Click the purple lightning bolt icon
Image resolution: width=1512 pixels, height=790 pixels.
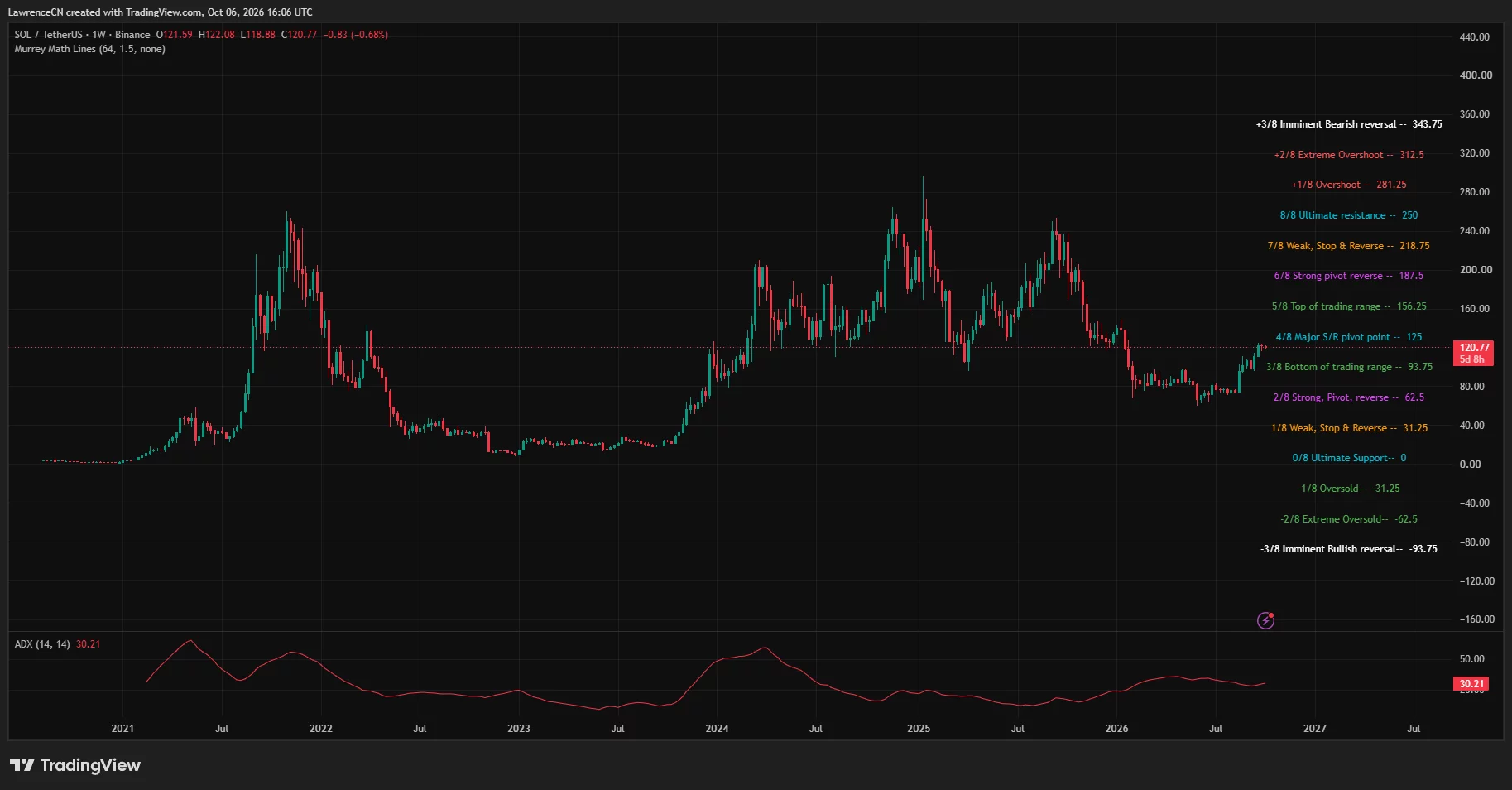1265,620
